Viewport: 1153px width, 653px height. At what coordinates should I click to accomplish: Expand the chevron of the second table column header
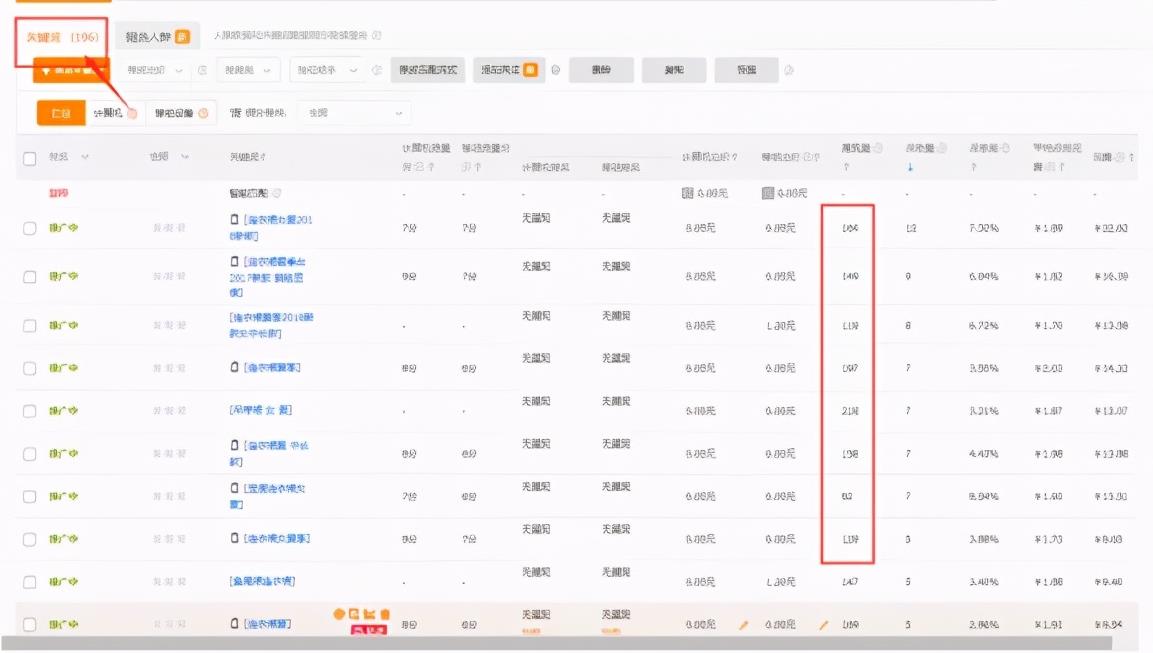tap(185, 157)
